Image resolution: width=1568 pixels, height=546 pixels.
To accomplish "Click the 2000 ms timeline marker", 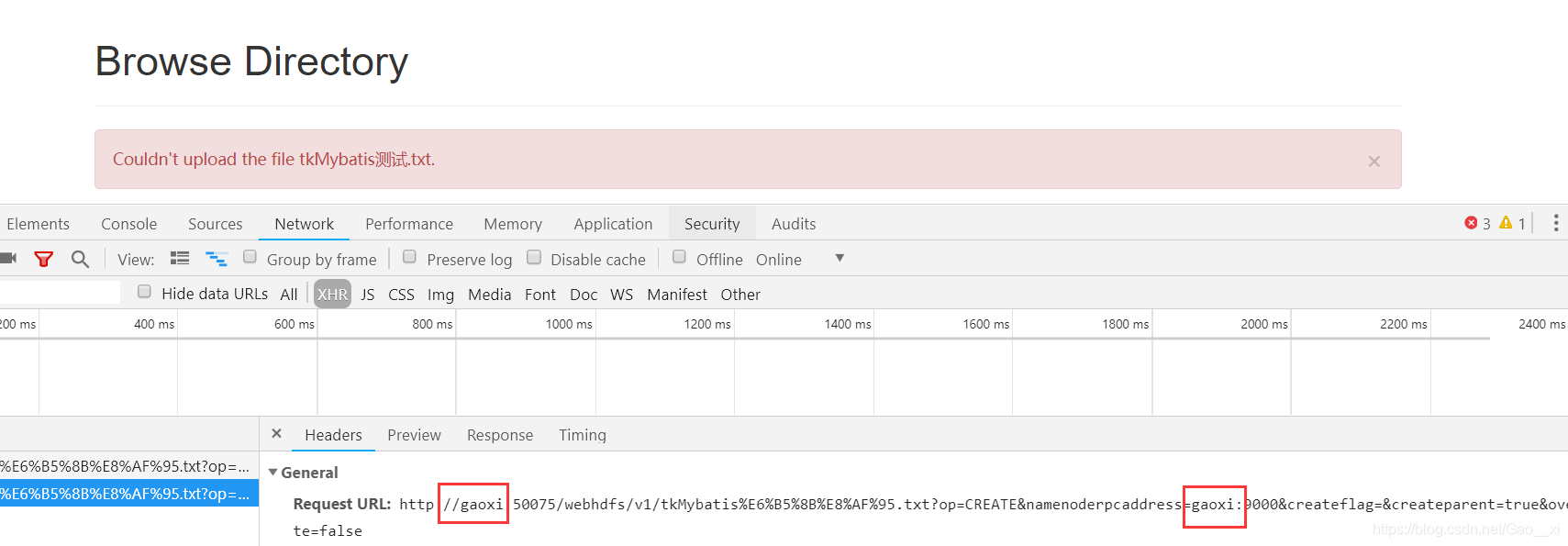I will pos(1264,324).
